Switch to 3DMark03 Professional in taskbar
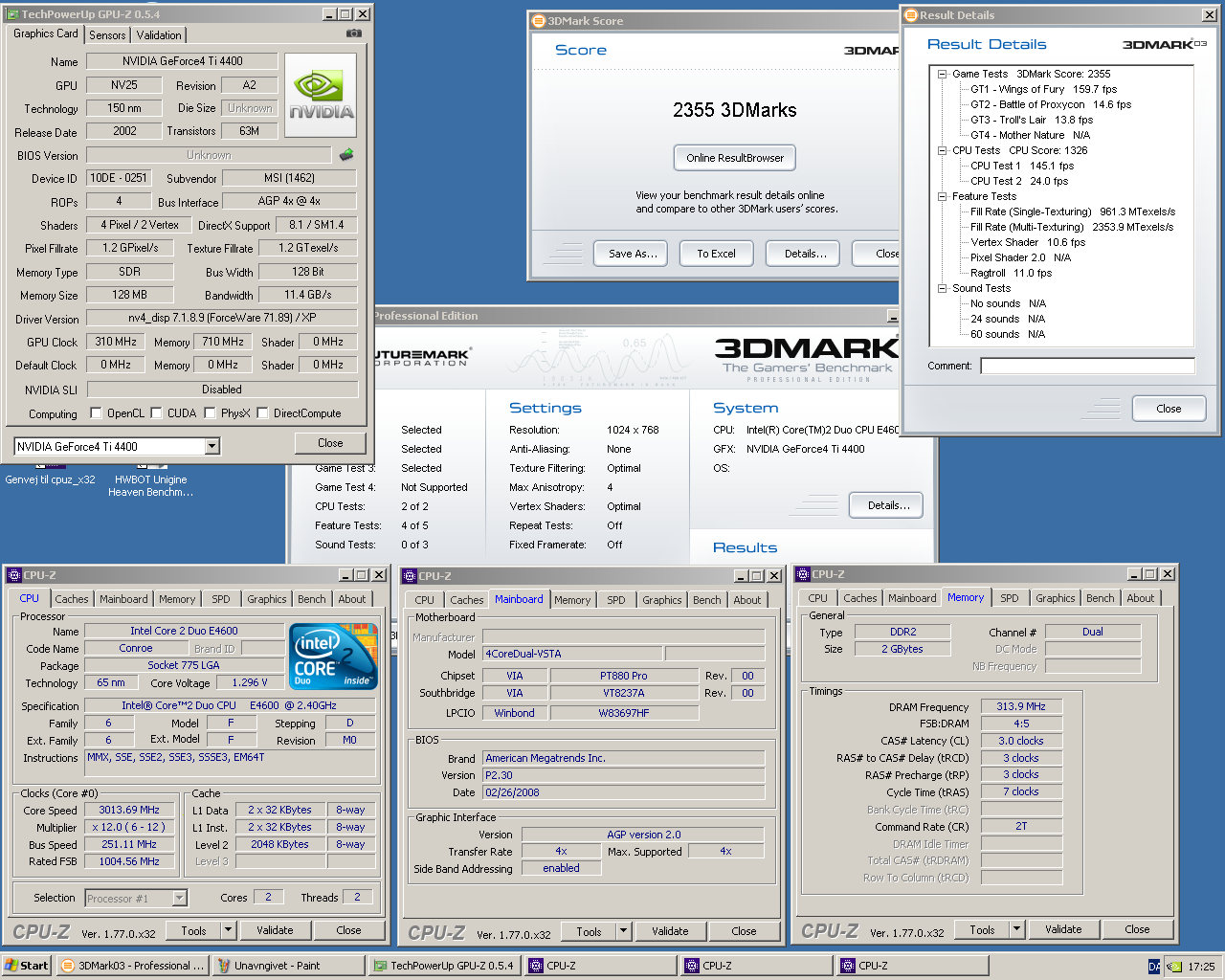 (132, 966)
